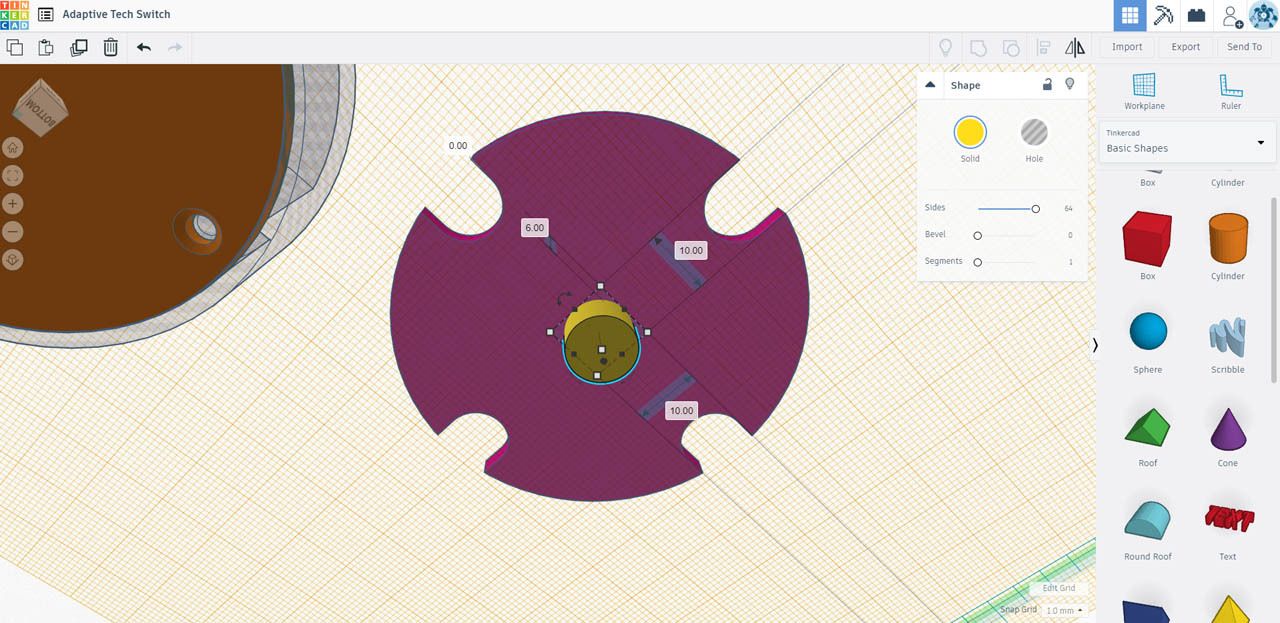Click the Mirror tool in the toolbar
This screenshot has width=1280, height=623.
[1075, 47]
